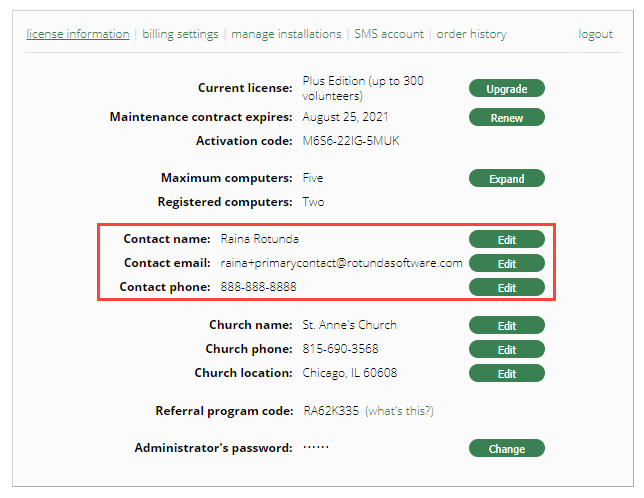This screenshot has height=498, width=644.
Task: Edit the church phone number
Action: (x=507, y=350)
